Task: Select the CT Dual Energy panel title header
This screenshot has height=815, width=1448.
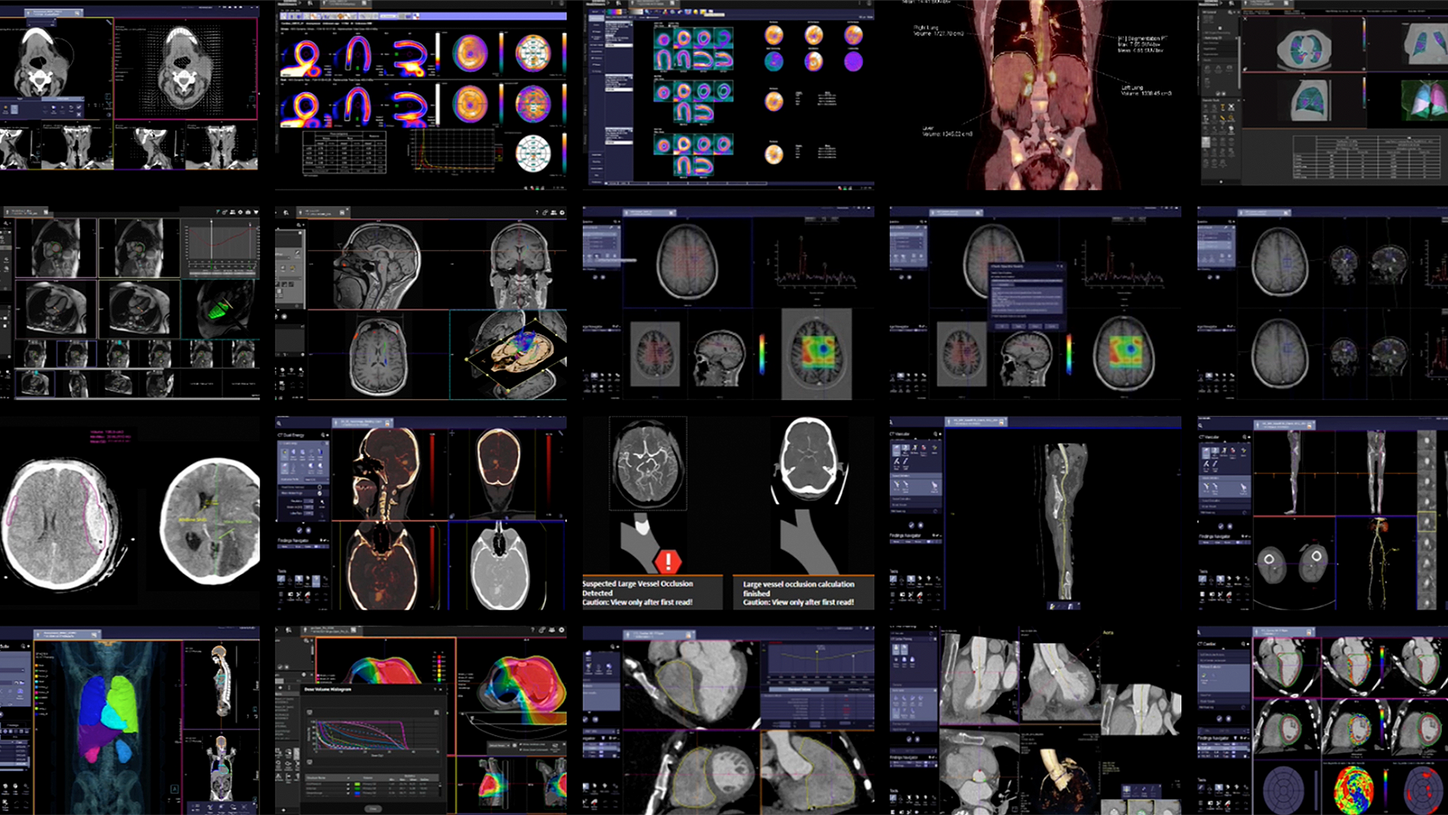Action: click(292, 435)
